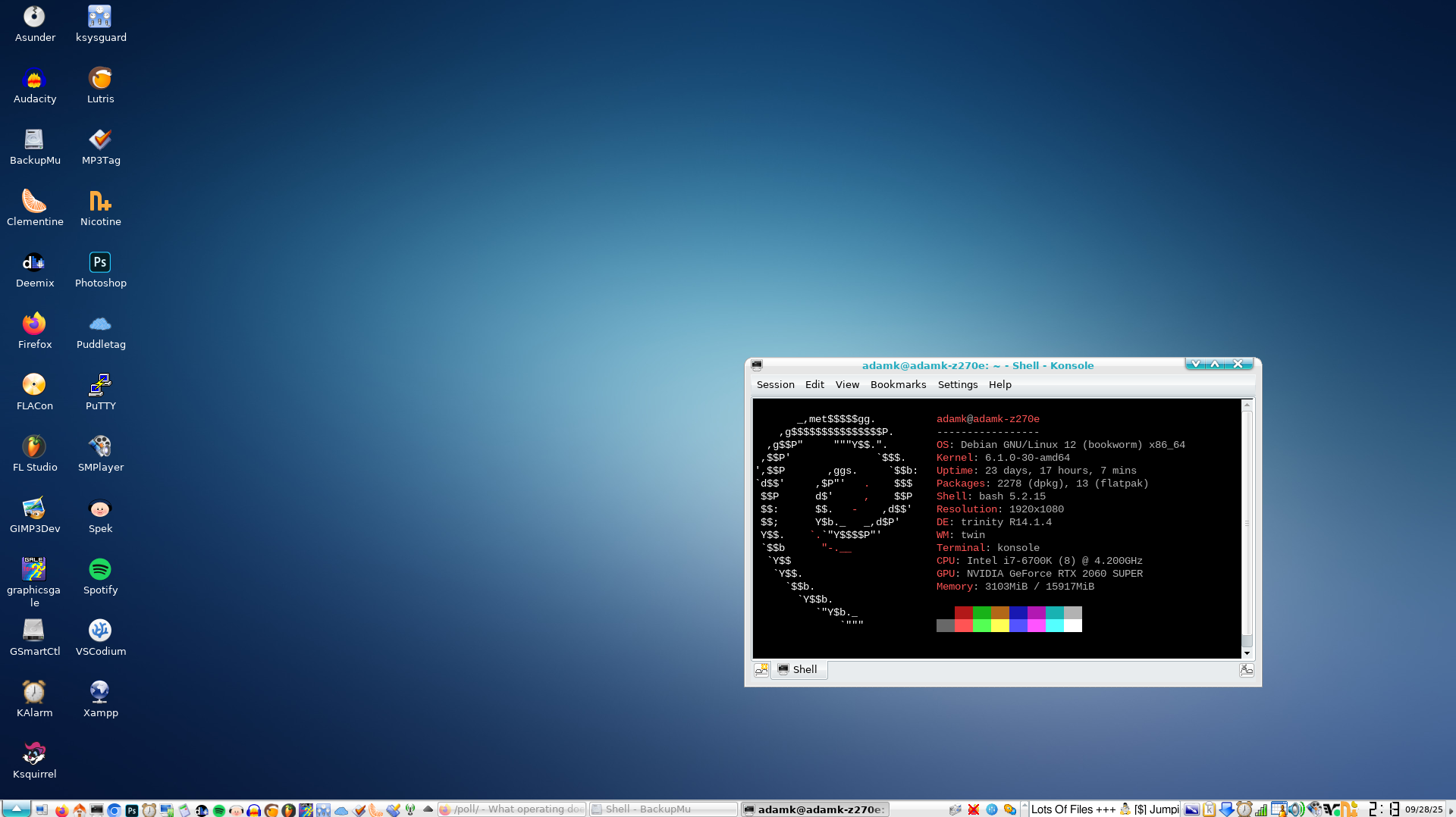Open the Konsole window menu icon
This screenshot has width=1456, height=817.
point(757,365)
